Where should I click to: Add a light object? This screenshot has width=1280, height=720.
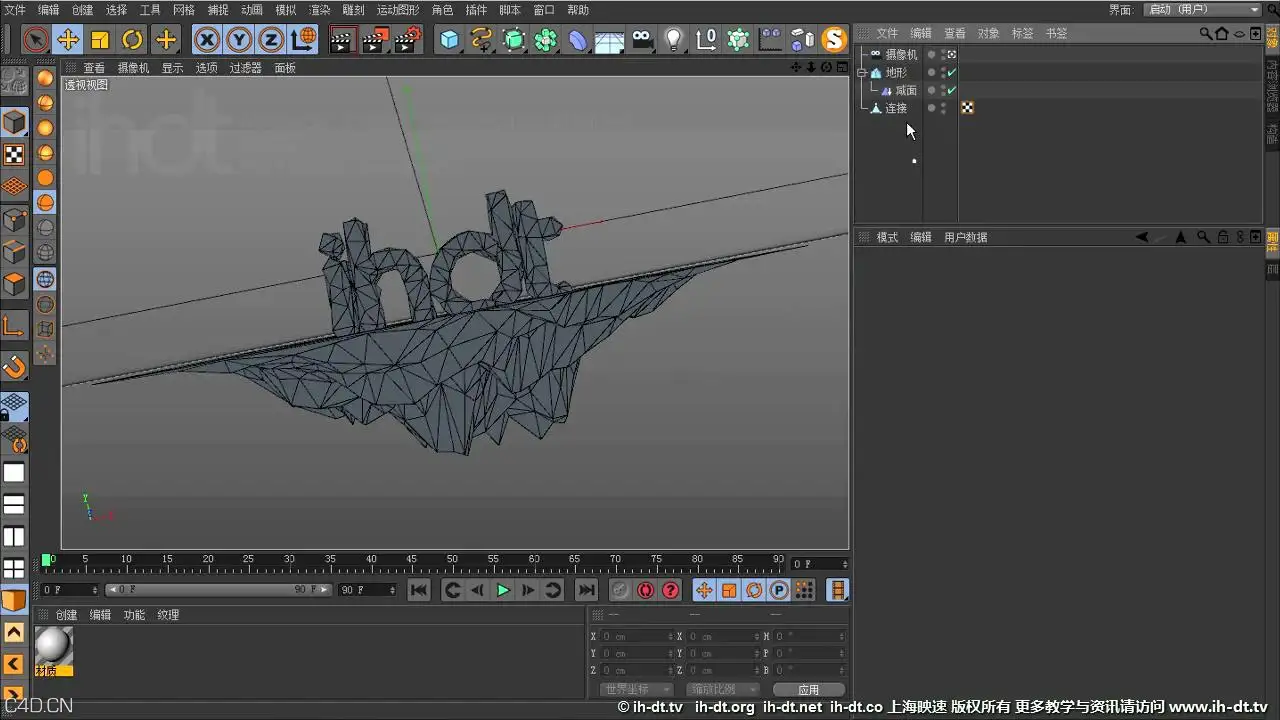(x=674, y=40)
